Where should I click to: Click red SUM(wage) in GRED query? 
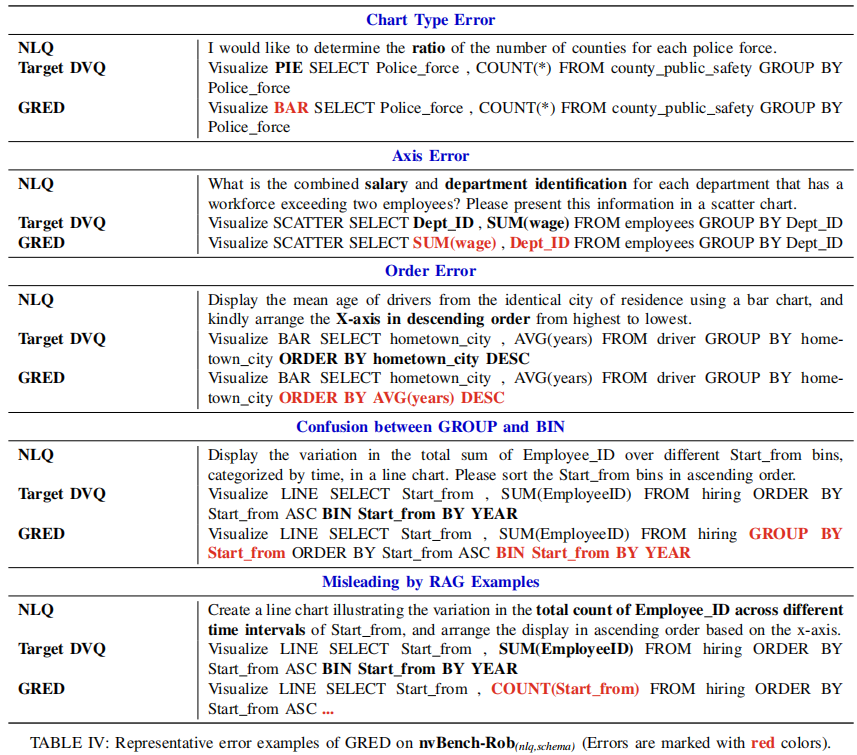(454, 243)
